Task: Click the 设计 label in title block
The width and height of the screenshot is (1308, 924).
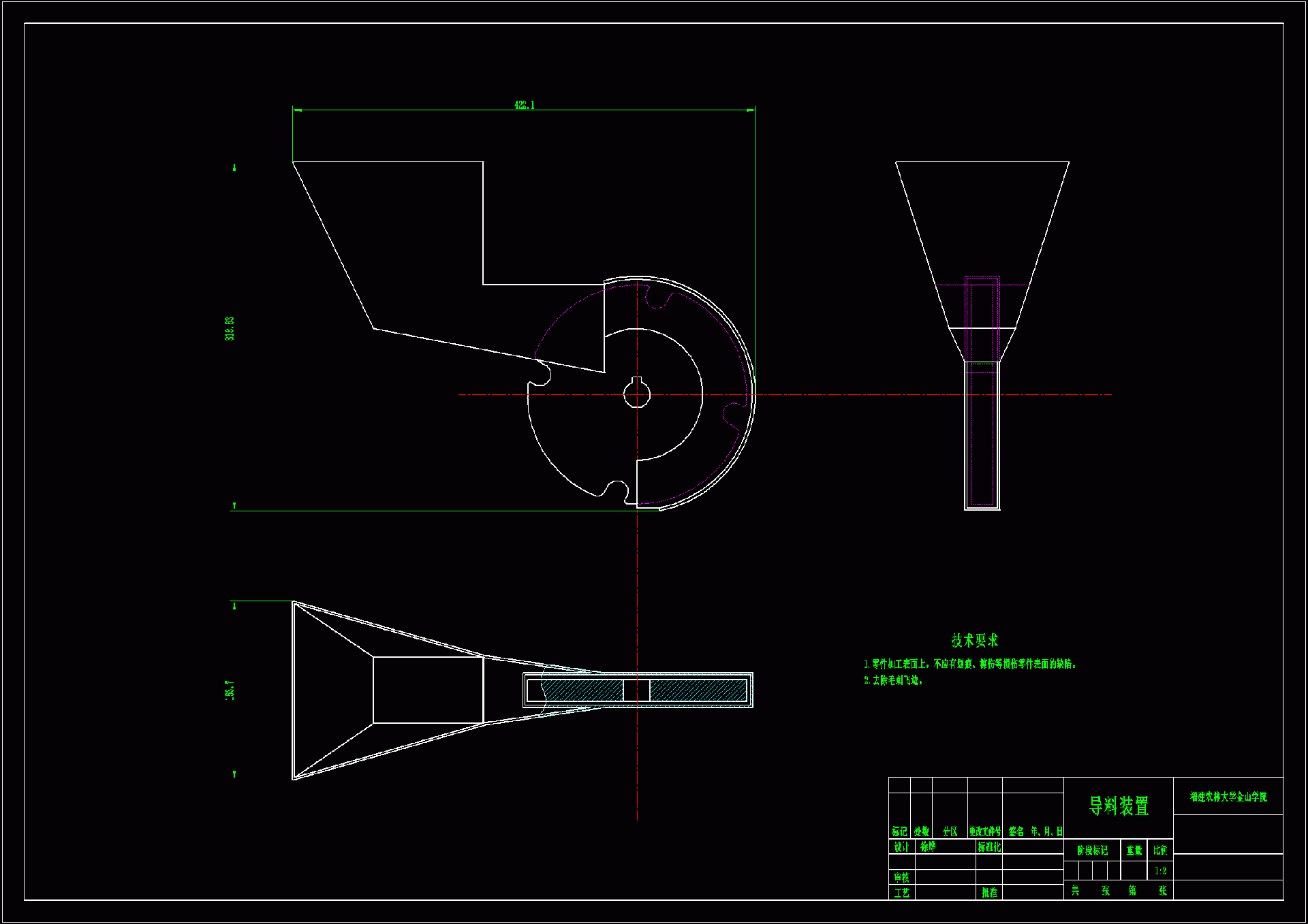Action: 901,847
